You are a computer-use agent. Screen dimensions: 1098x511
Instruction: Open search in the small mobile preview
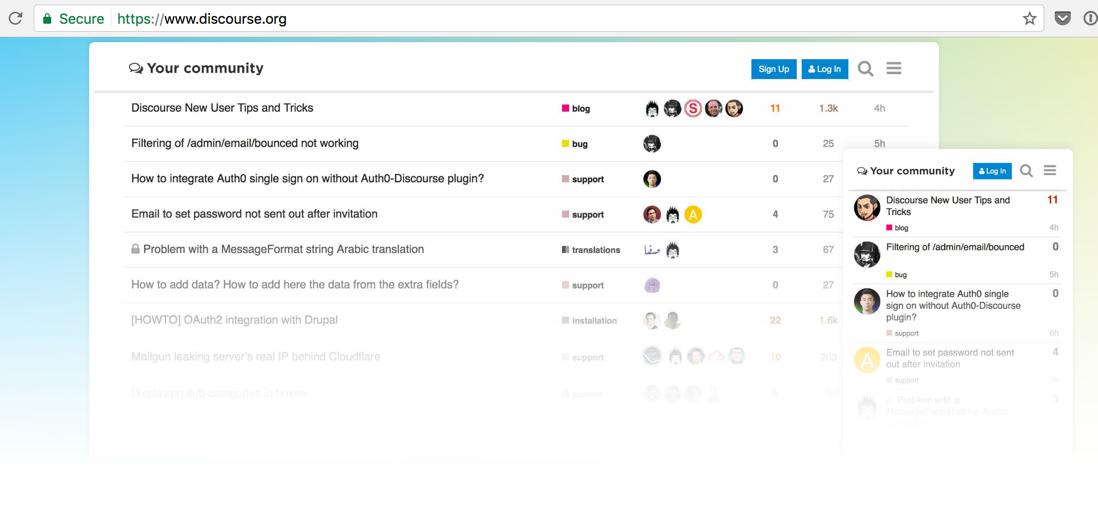tap(1027, 171)
